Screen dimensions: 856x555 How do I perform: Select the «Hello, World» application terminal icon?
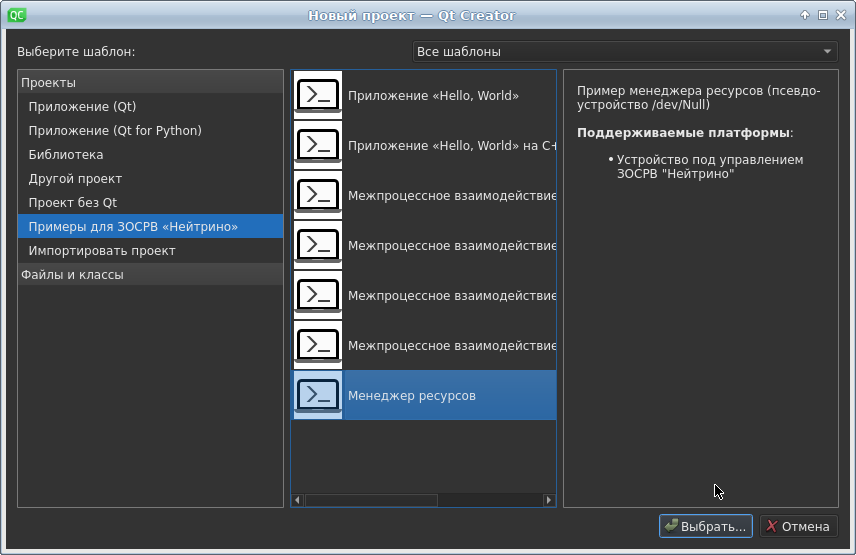pos(318,95)
